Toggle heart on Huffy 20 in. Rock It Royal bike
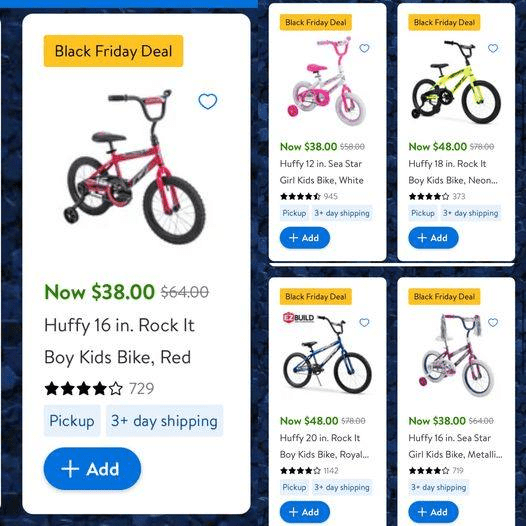This screenshot has height=526, width=526. coord(364,322)
